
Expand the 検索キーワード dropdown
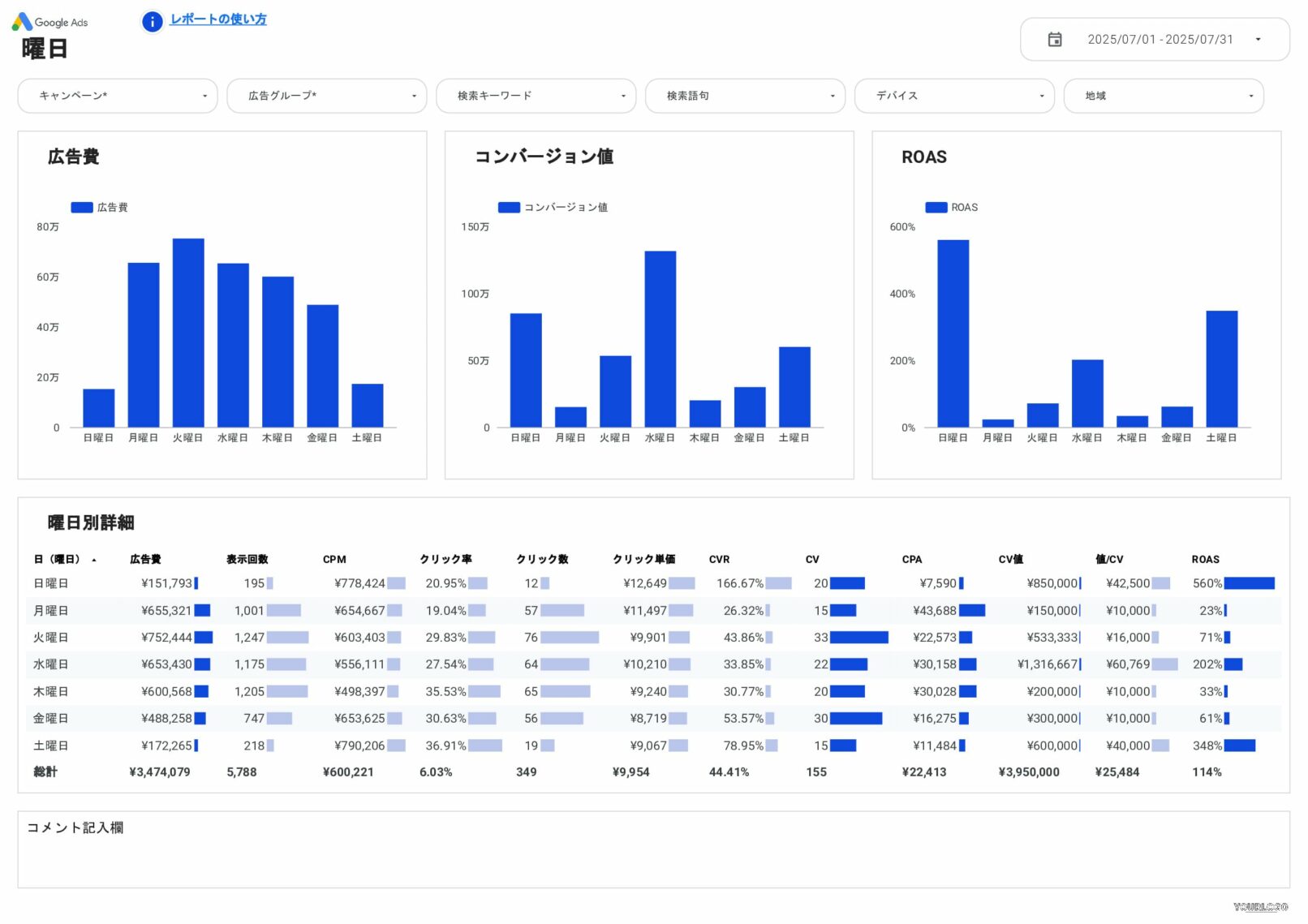(536, 96)
